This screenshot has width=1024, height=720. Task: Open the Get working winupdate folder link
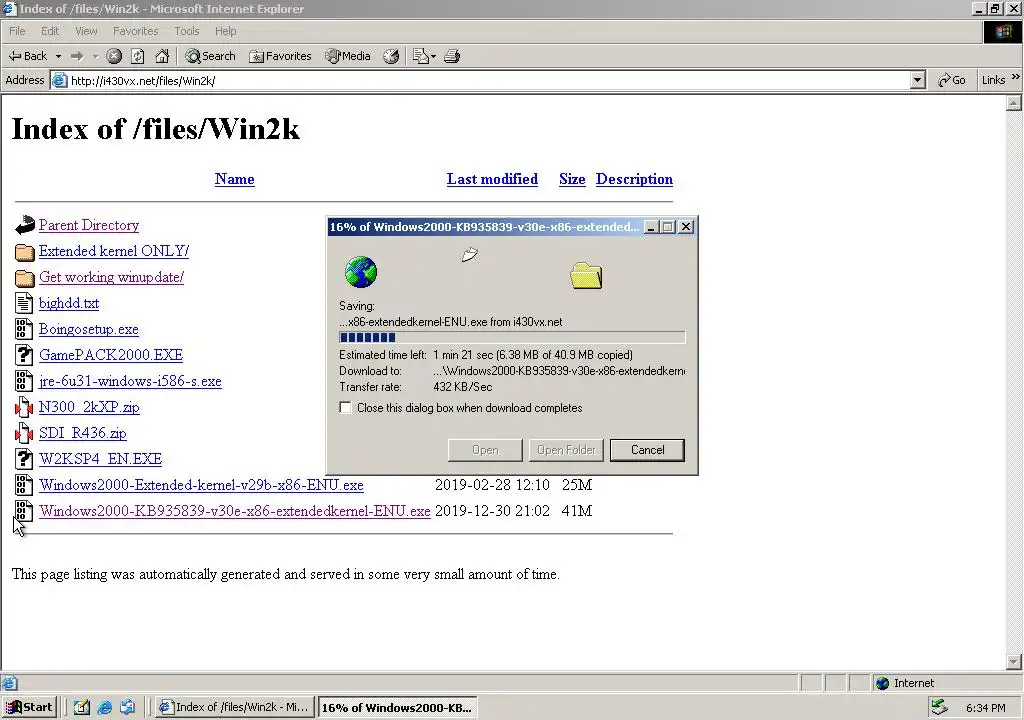[111, 277]
